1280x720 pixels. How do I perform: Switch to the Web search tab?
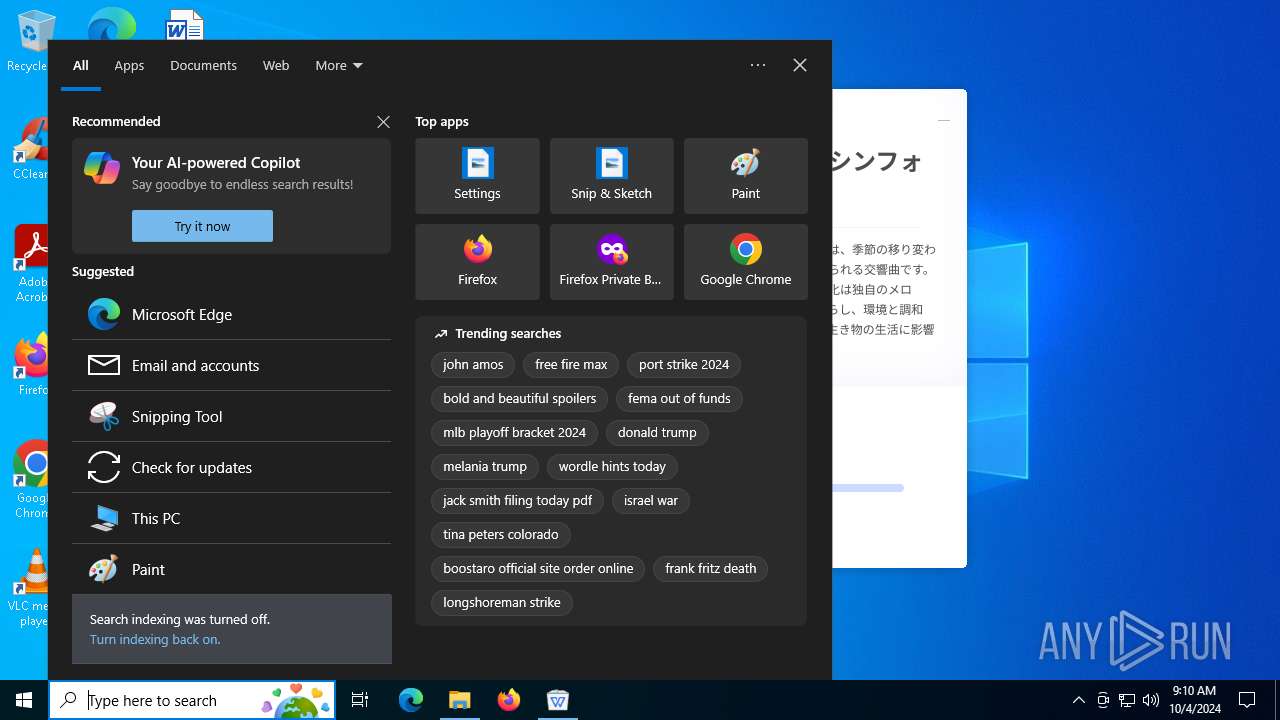coord(276,65)
